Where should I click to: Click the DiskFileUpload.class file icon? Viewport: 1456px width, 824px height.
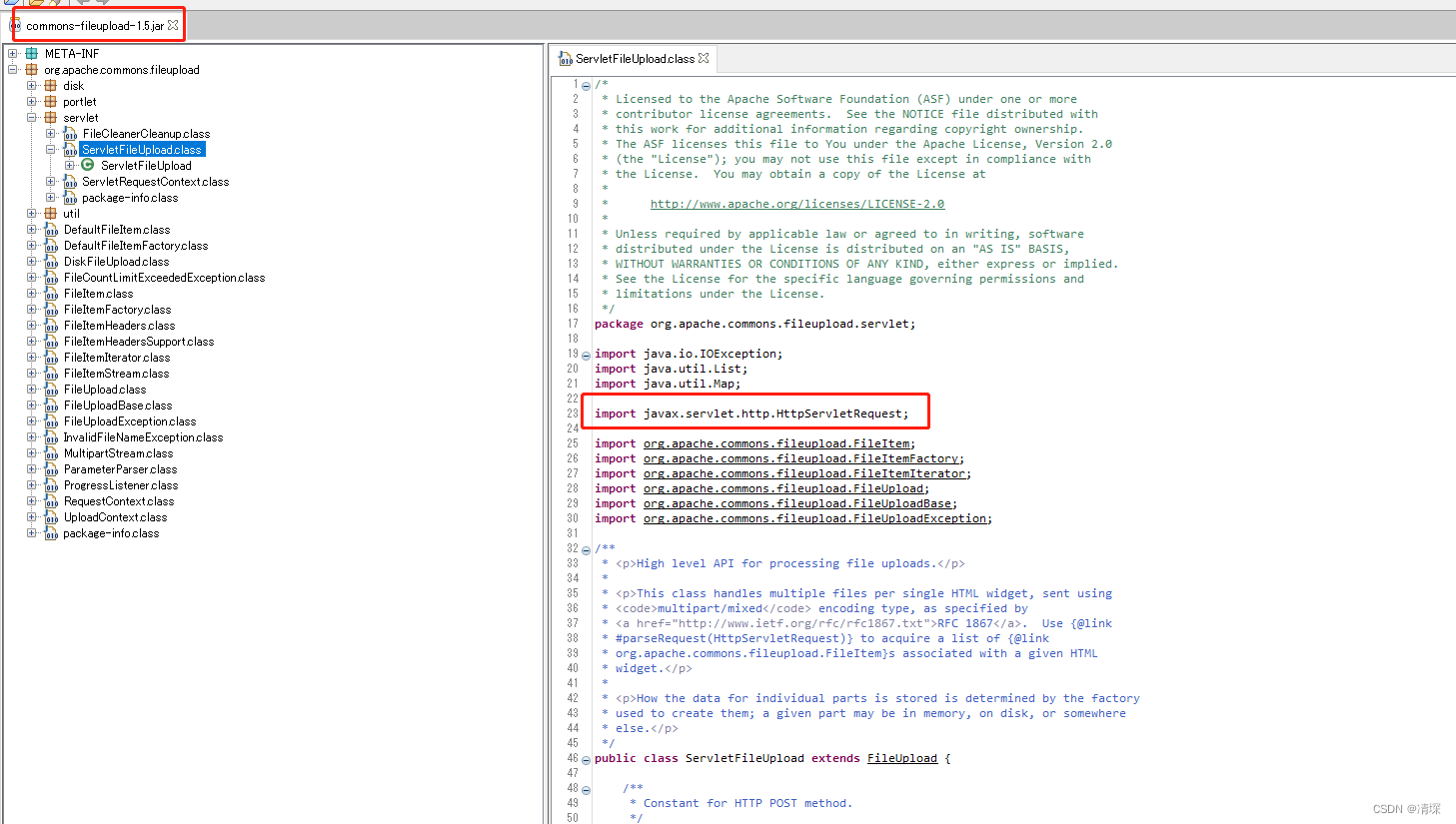coord(51,262)
